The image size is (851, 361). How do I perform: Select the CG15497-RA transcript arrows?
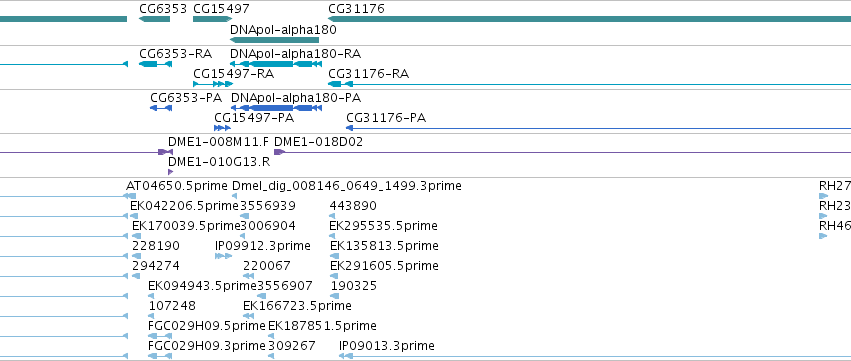pos(213,84)
